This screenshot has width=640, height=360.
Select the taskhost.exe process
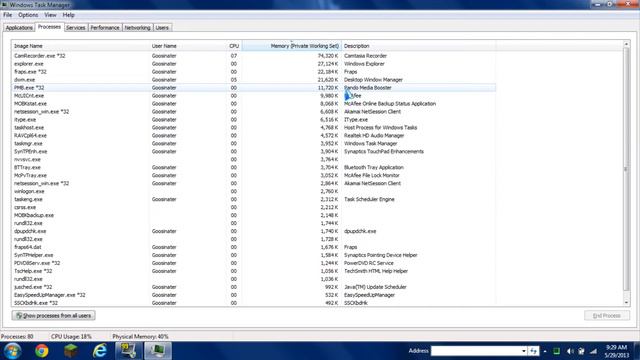[254, 127]
